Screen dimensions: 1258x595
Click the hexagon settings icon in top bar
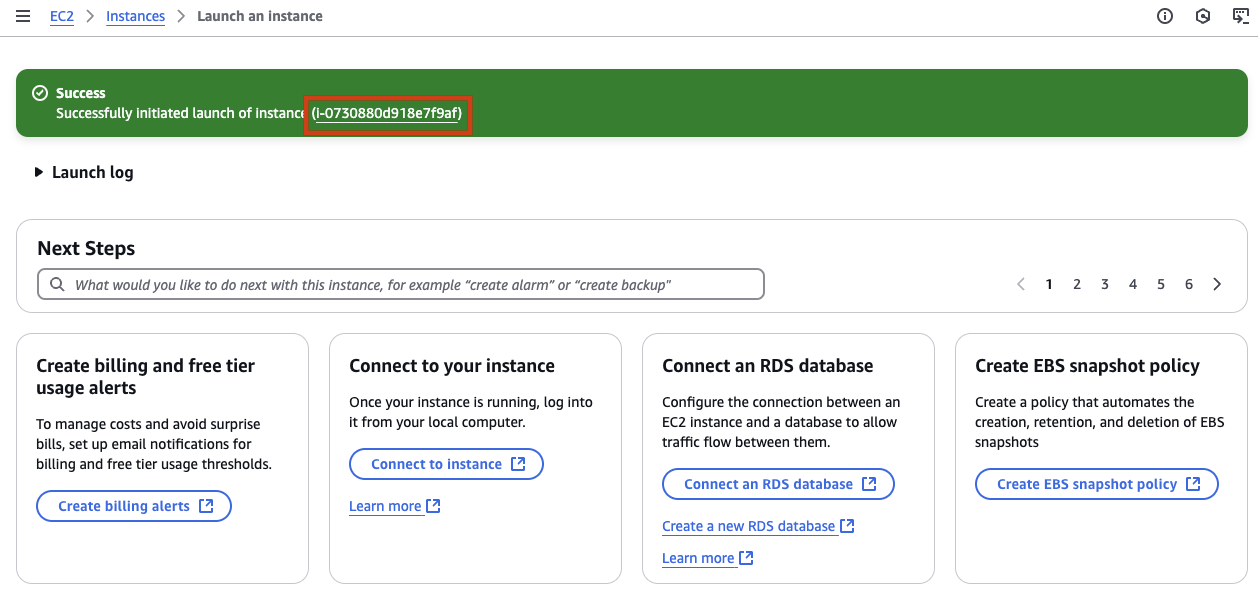(1204, 16)
